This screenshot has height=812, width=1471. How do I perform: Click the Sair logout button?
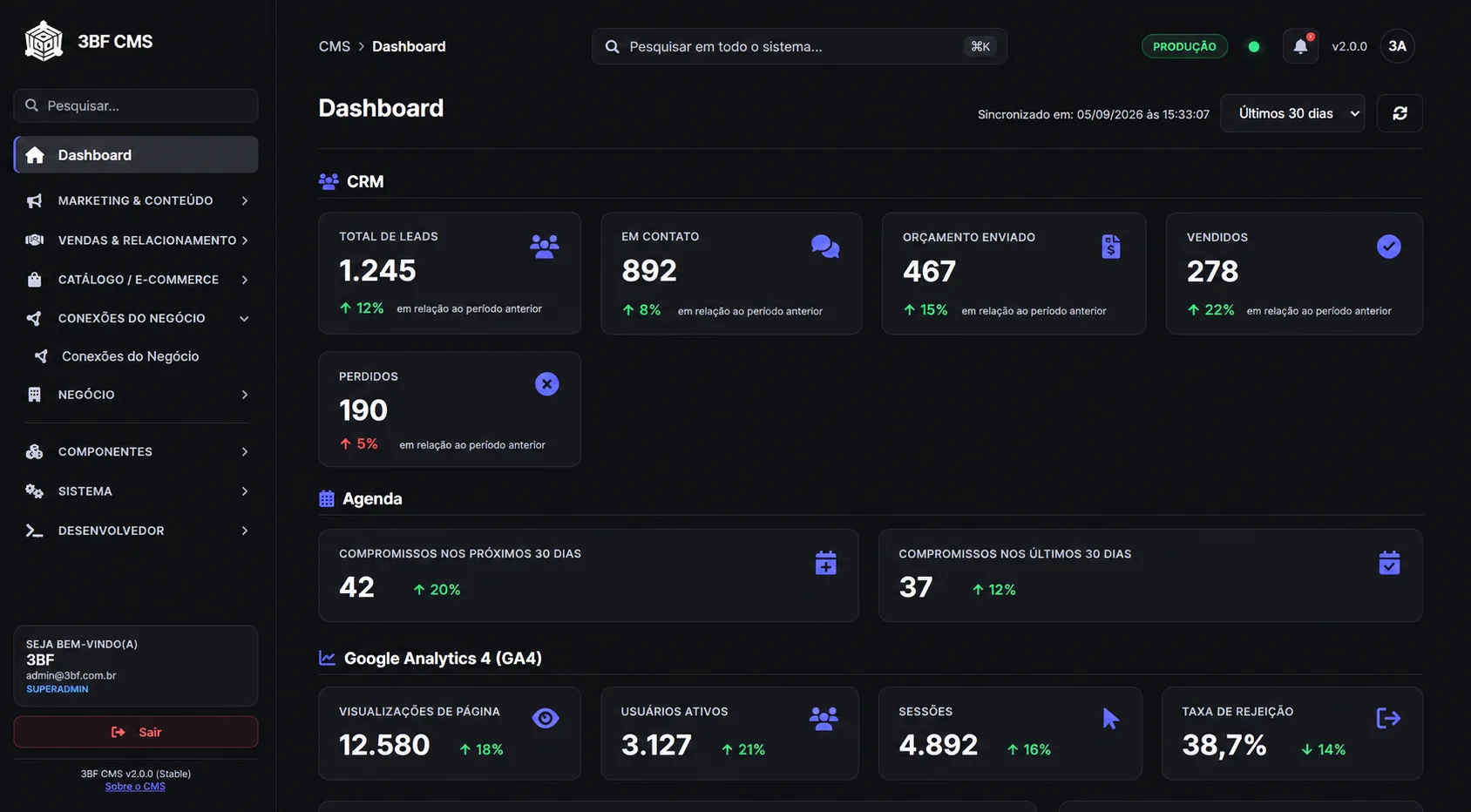pos(136,732)
